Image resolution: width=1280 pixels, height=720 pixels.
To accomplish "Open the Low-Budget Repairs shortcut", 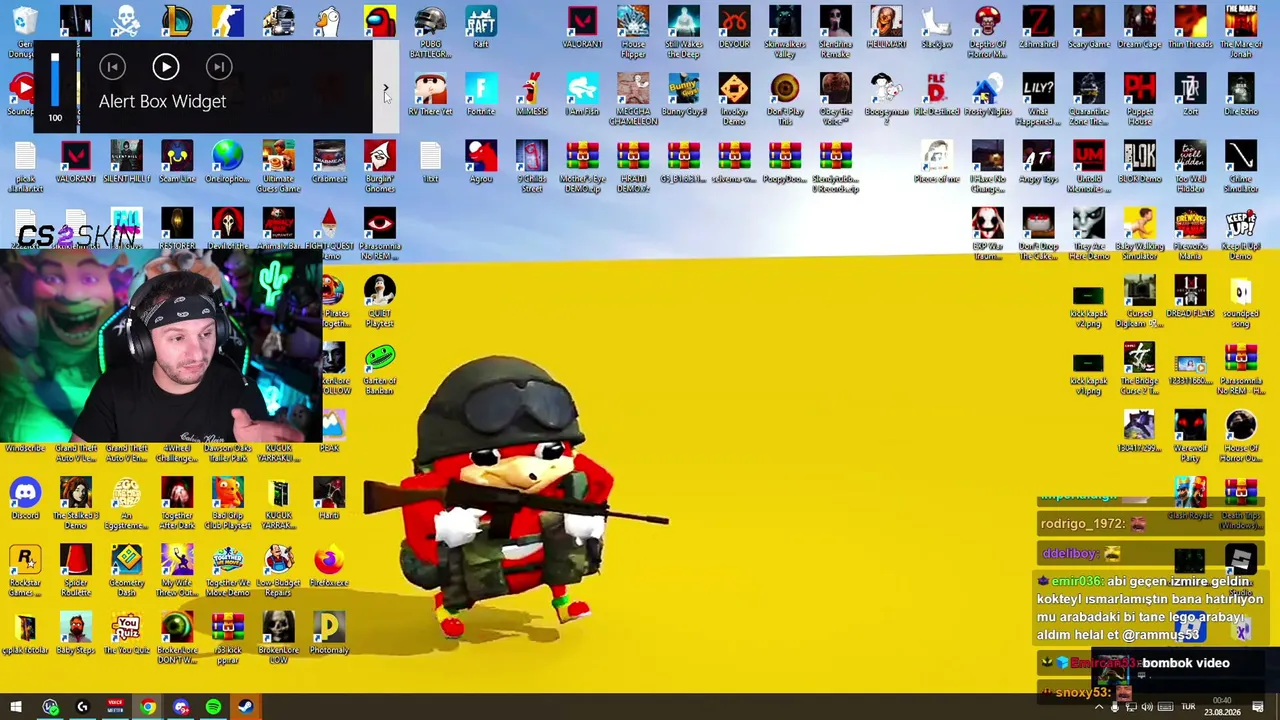I will tap(278, 570).
